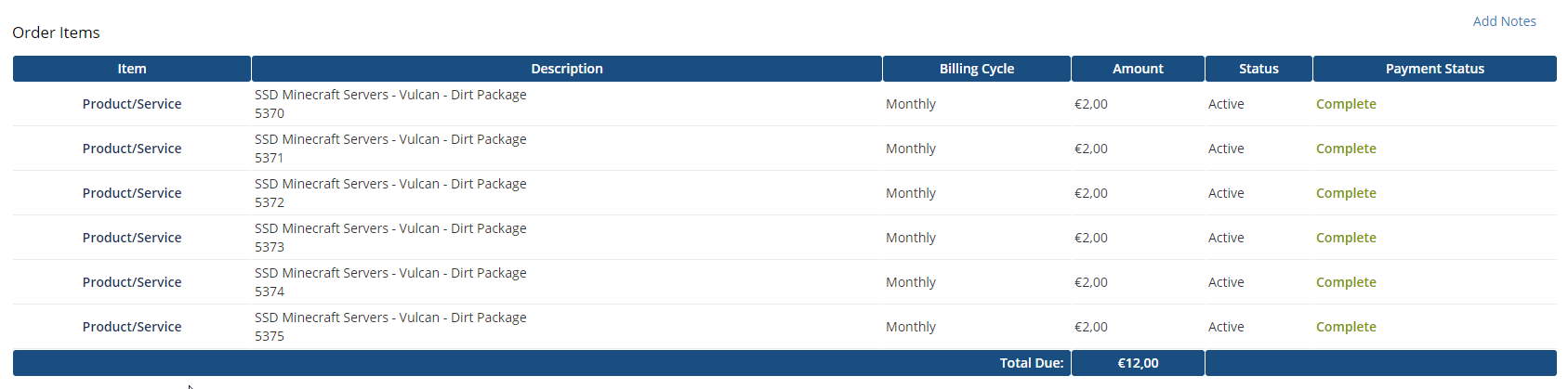
Task: Select the Active status in the 5372 row
Action: point(1226,193)
